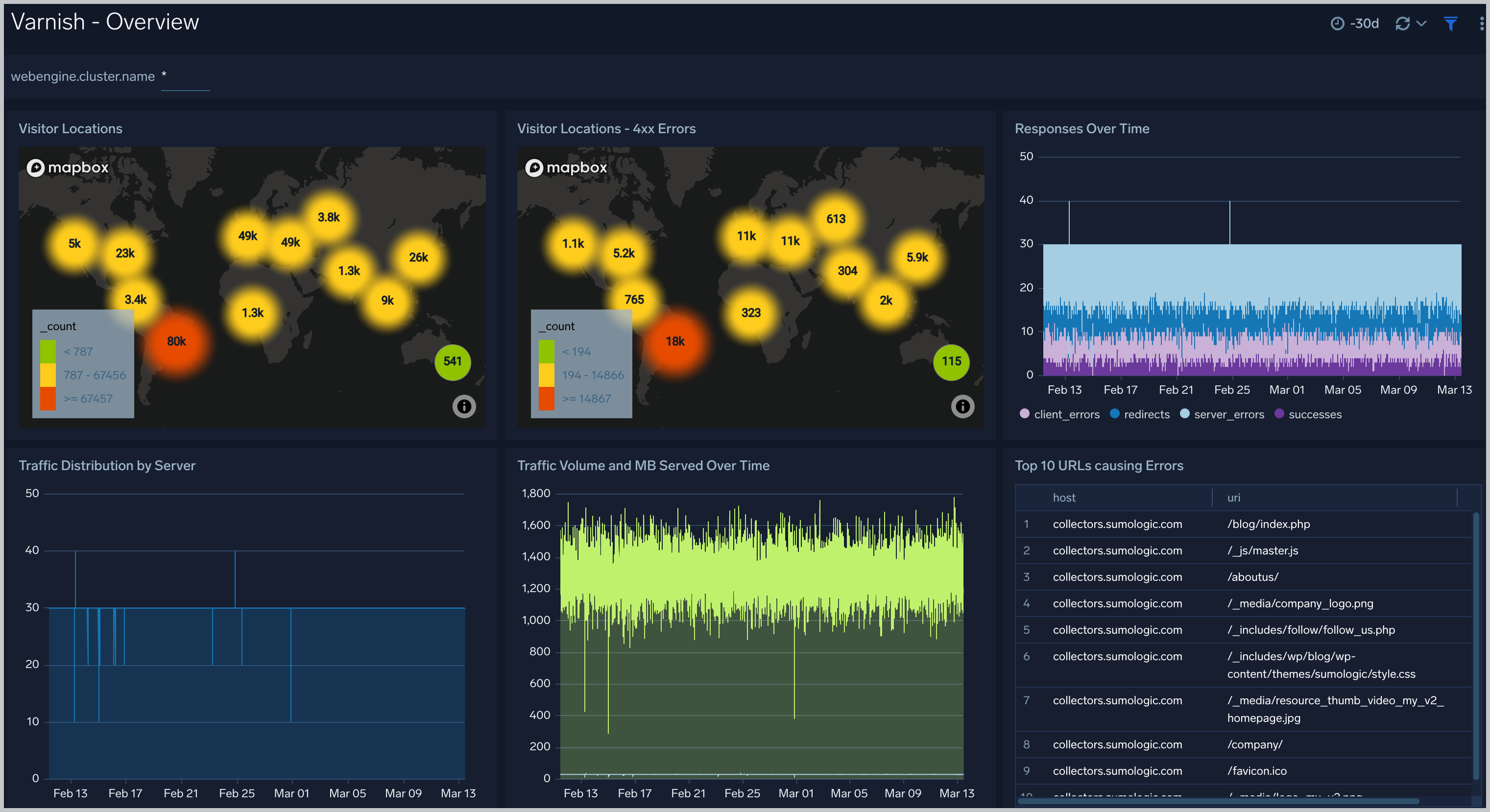The image size is (1490, 812).
Task: Click the style.css uri cell in row 6
Action: point(1321,666)
